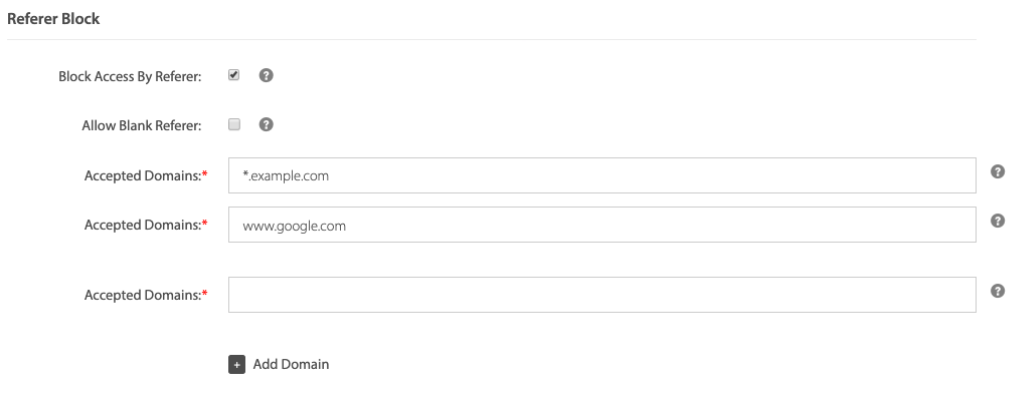1031x397 pixels.
Task: Show help for the *.example.com domain field
Action: (997, 172)
